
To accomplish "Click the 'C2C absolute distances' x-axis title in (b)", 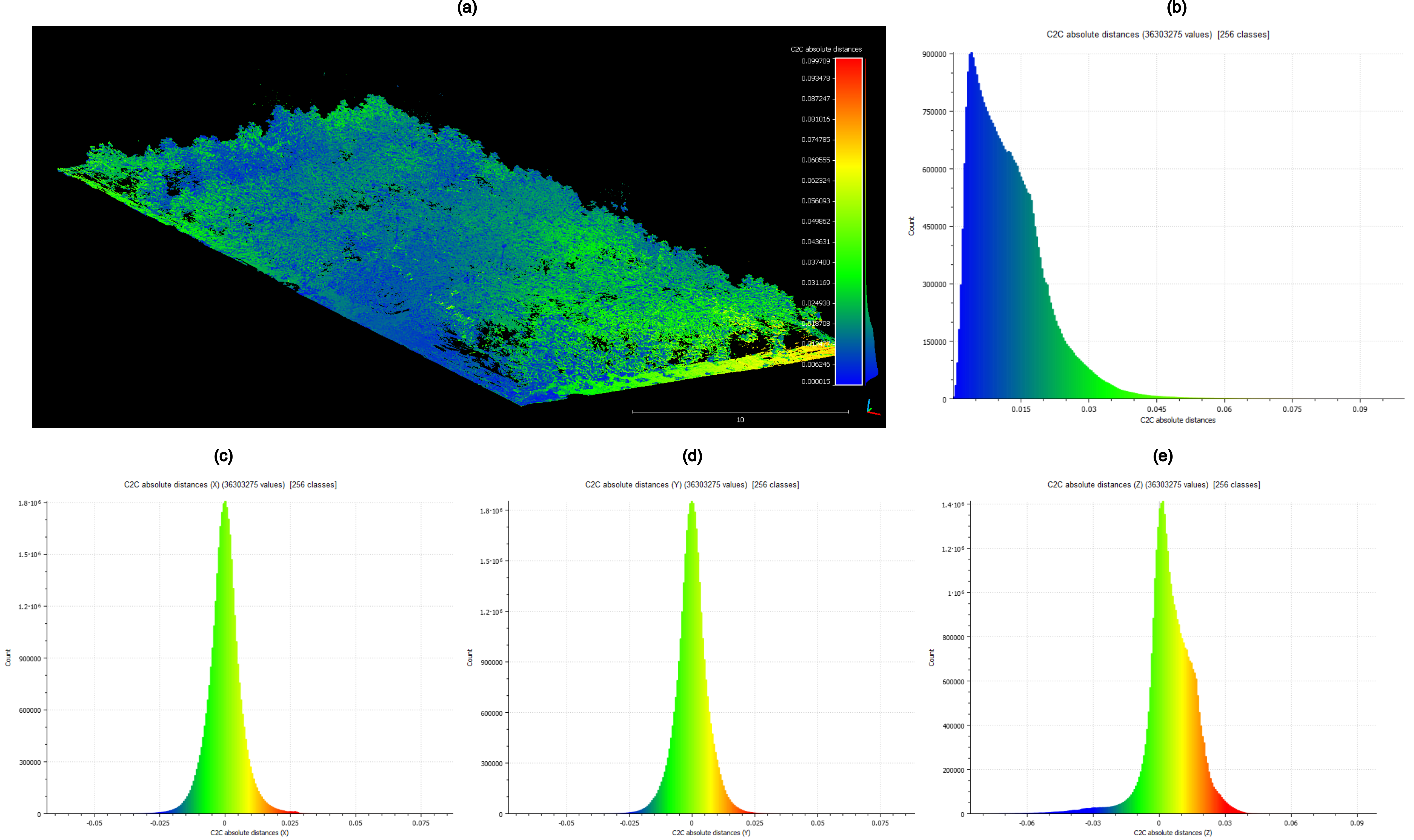I will (1177, 420).
